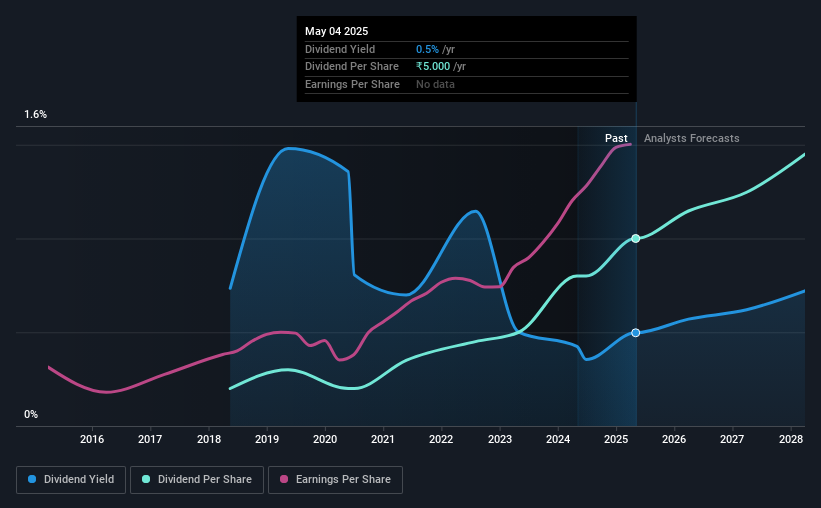Click the blue data point marker on chart
The height and width of the screenshot is (508, 821).
[636, 333]
